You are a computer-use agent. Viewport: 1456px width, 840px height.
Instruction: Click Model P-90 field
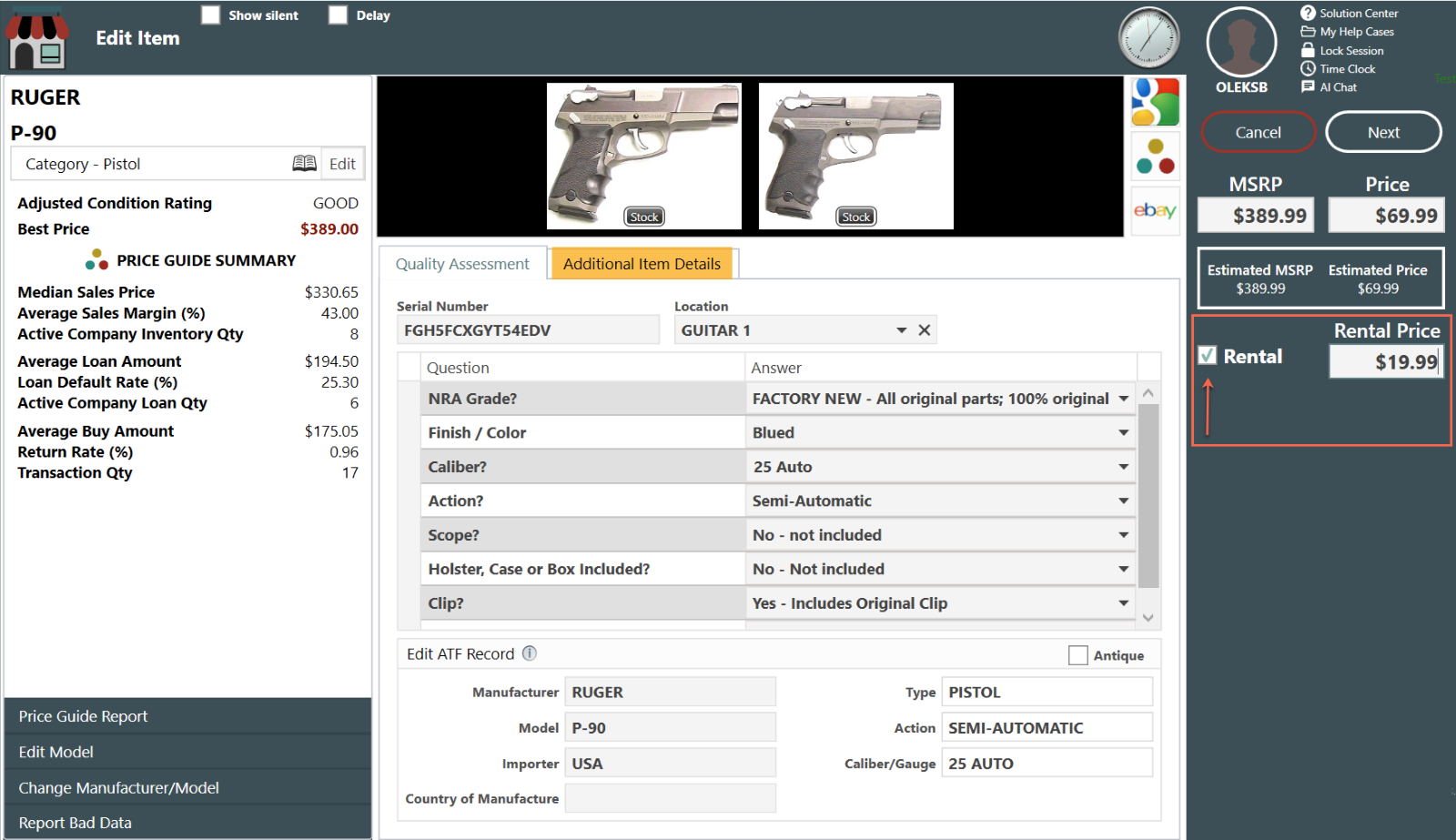671,727
